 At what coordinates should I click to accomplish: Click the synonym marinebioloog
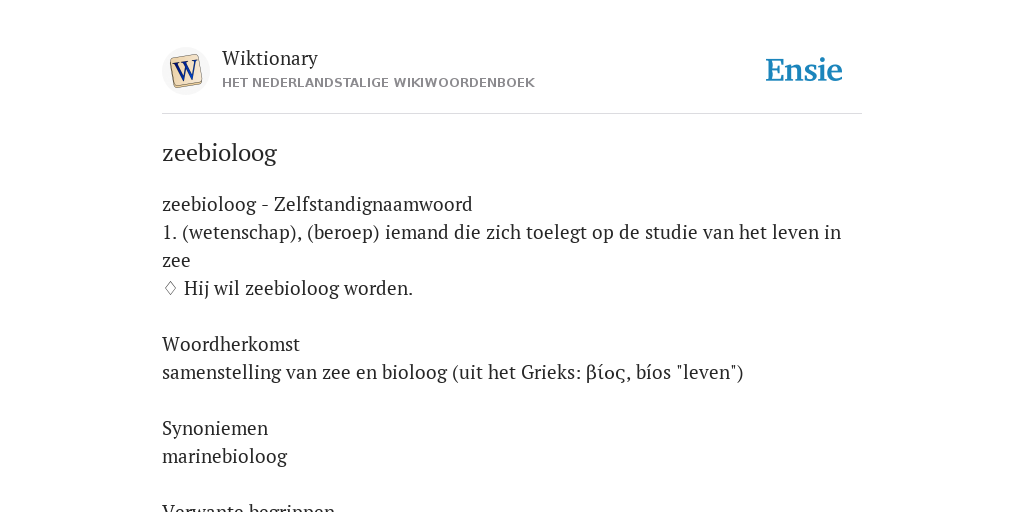[225, 456]
